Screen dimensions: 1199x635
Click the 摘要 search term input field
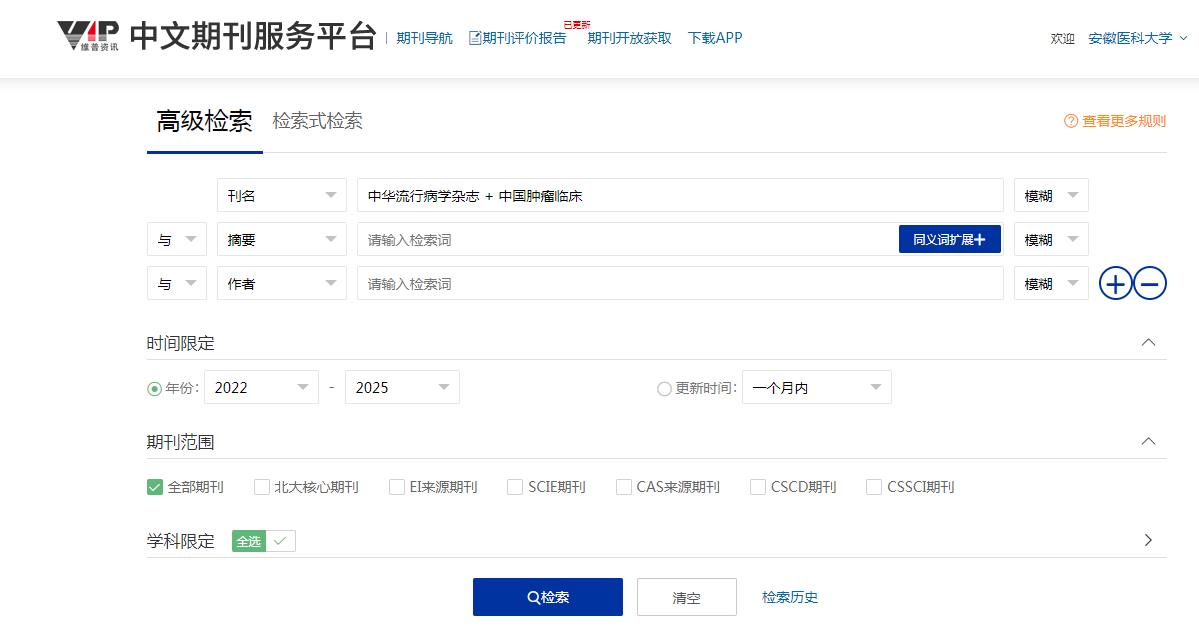(x=625, y=240)
